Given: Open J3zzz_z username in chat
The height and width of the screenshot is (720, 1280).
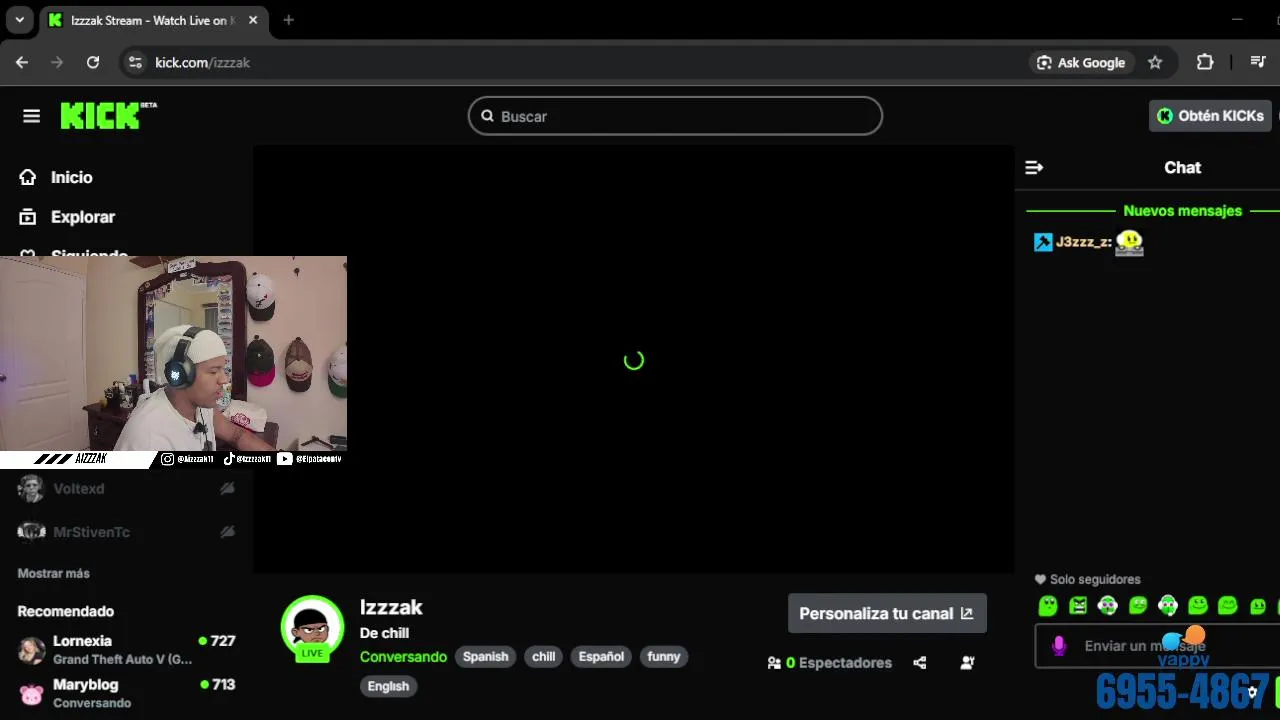Looking at the screenshot, I should click(x=1083, y=242).
